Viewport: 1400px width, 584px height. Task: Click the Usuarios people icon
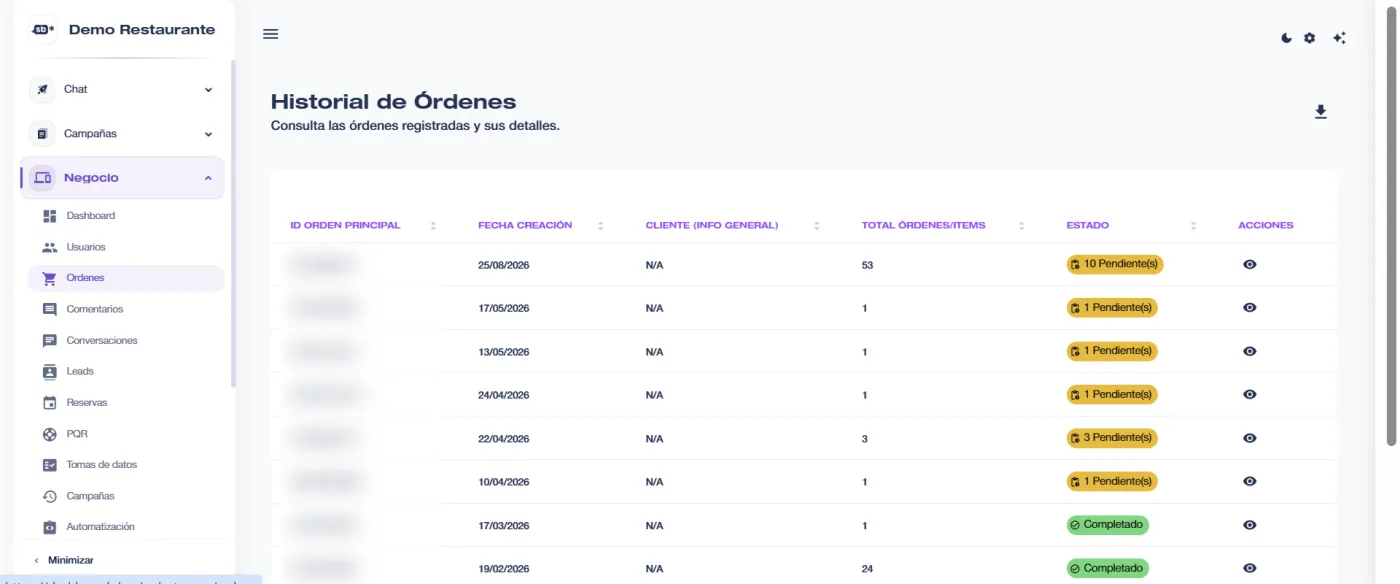(50, 247)
